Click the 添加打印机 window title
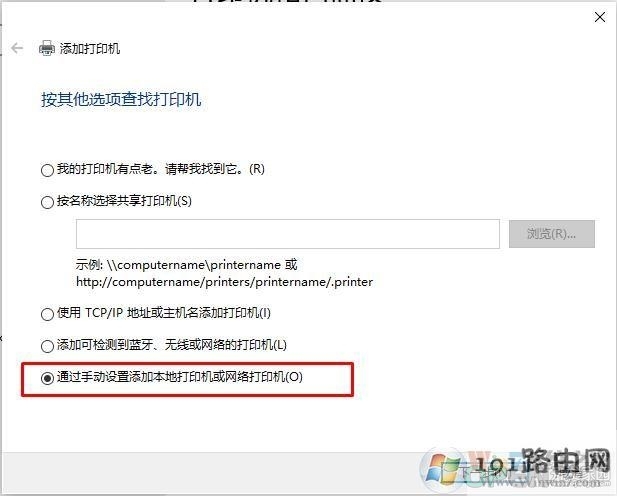Screen dimensions: 617x496 click(90, 48)
